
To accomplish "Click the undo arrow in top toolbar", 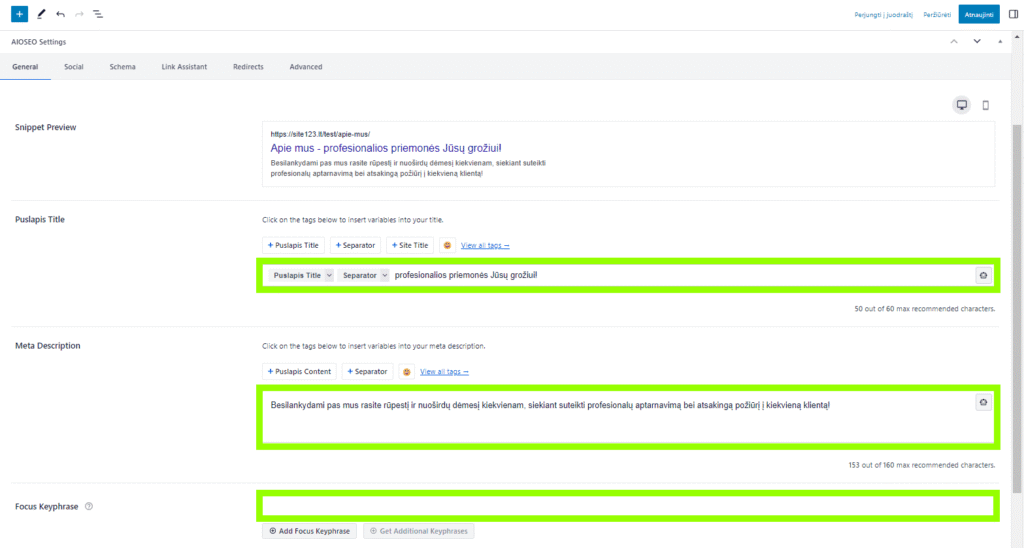I will coord(60,14).
